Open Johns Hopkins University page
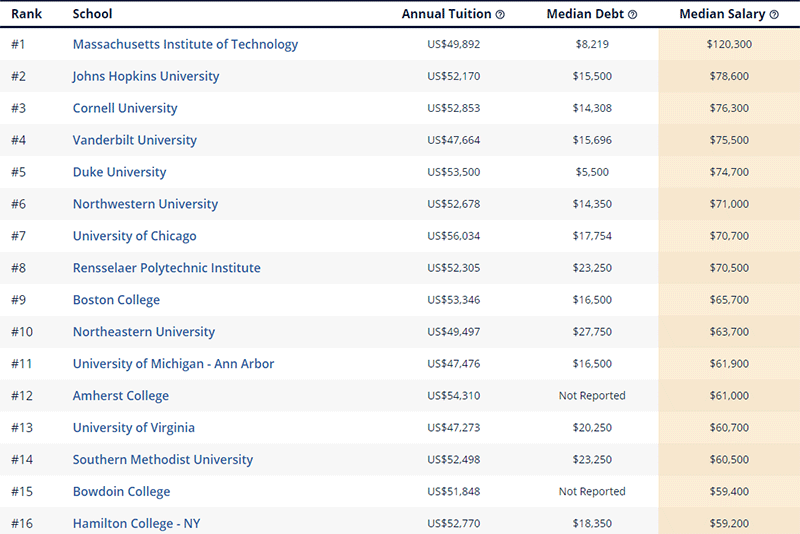The image size is (800, 534). point(146,76)
